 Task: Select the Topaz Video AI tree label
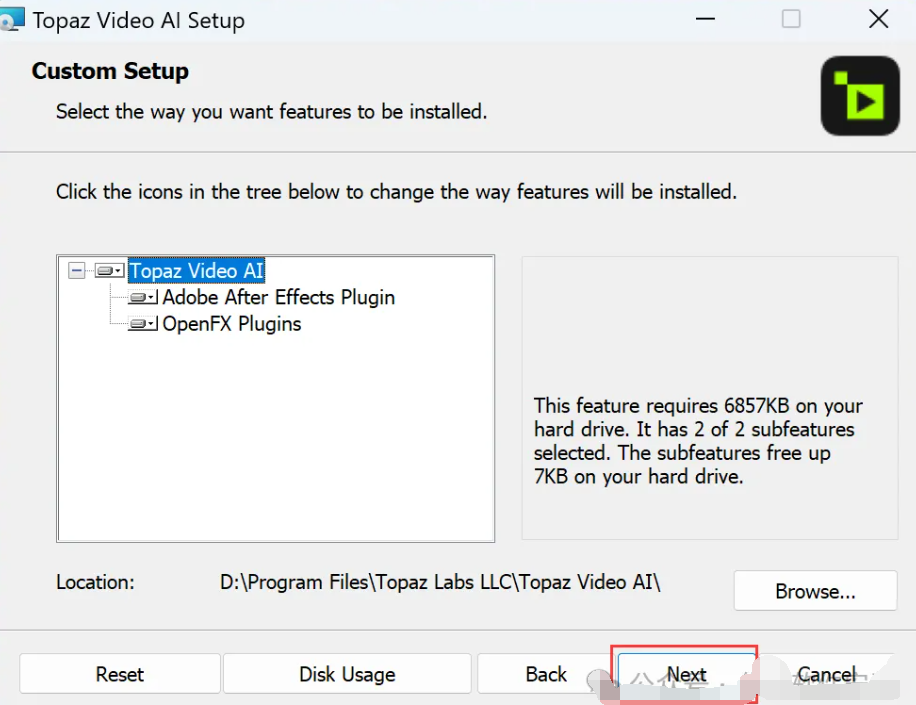tap(197, 271)
